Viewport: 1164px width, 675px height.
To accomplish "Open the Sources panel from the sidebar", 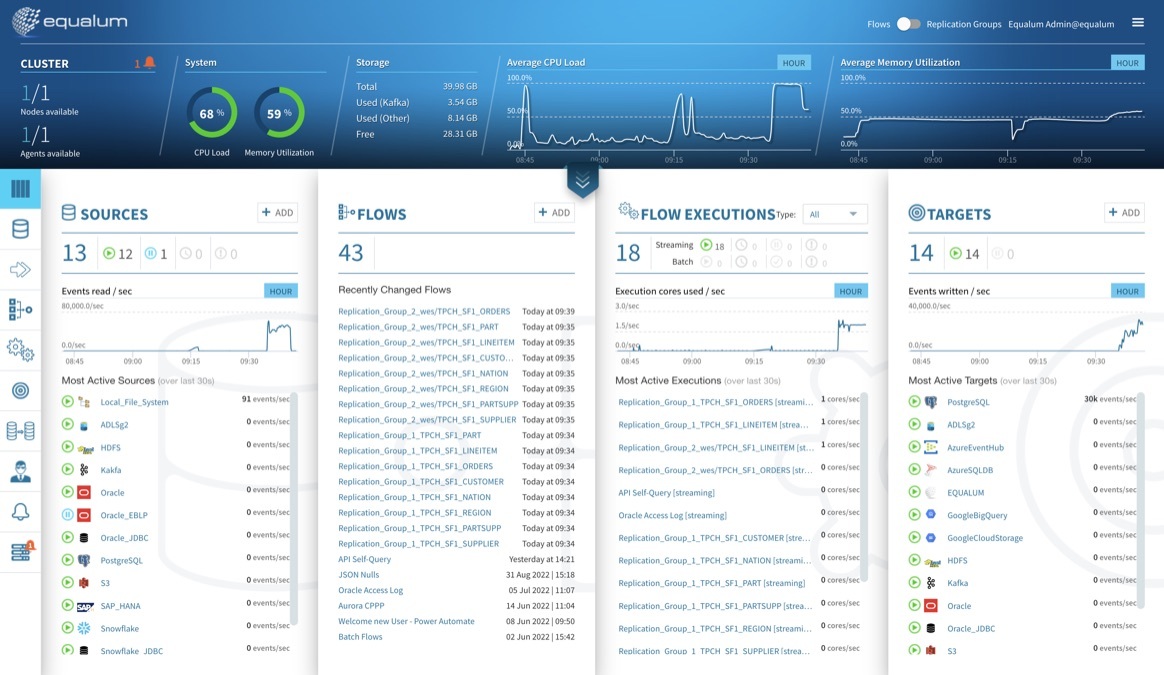I will (20, 228).
